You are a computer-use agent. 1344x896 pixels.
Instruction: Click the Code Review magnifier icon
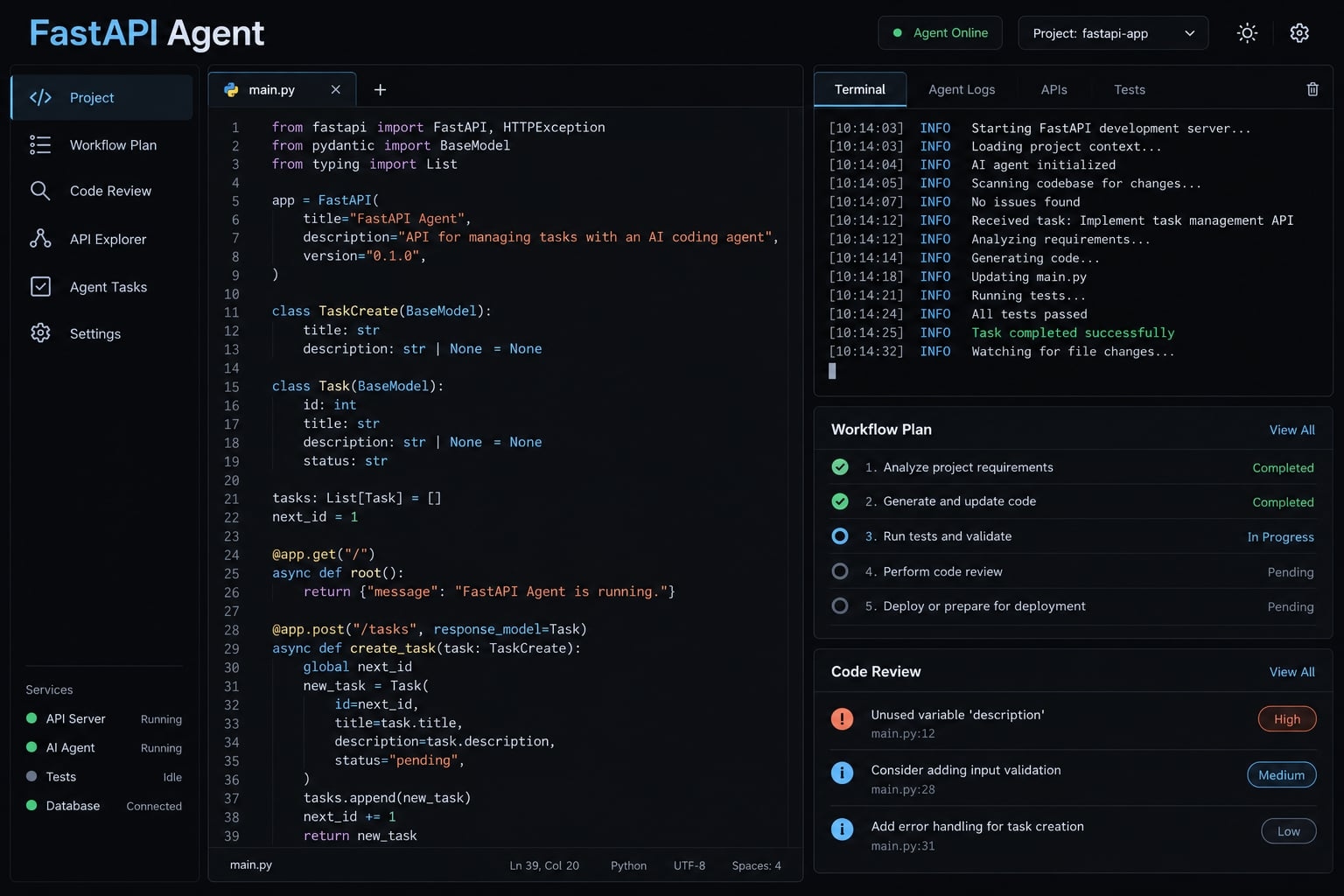(40, 191)
